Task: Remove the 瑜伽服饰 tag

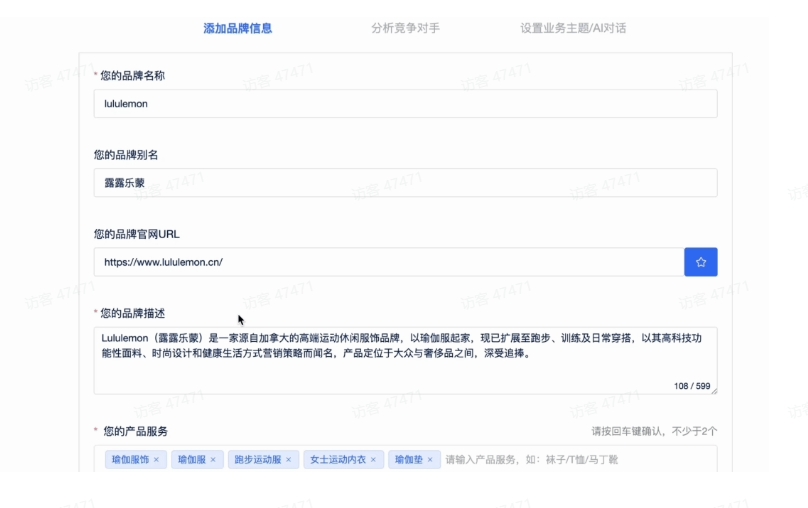Action: pos(156,460)
